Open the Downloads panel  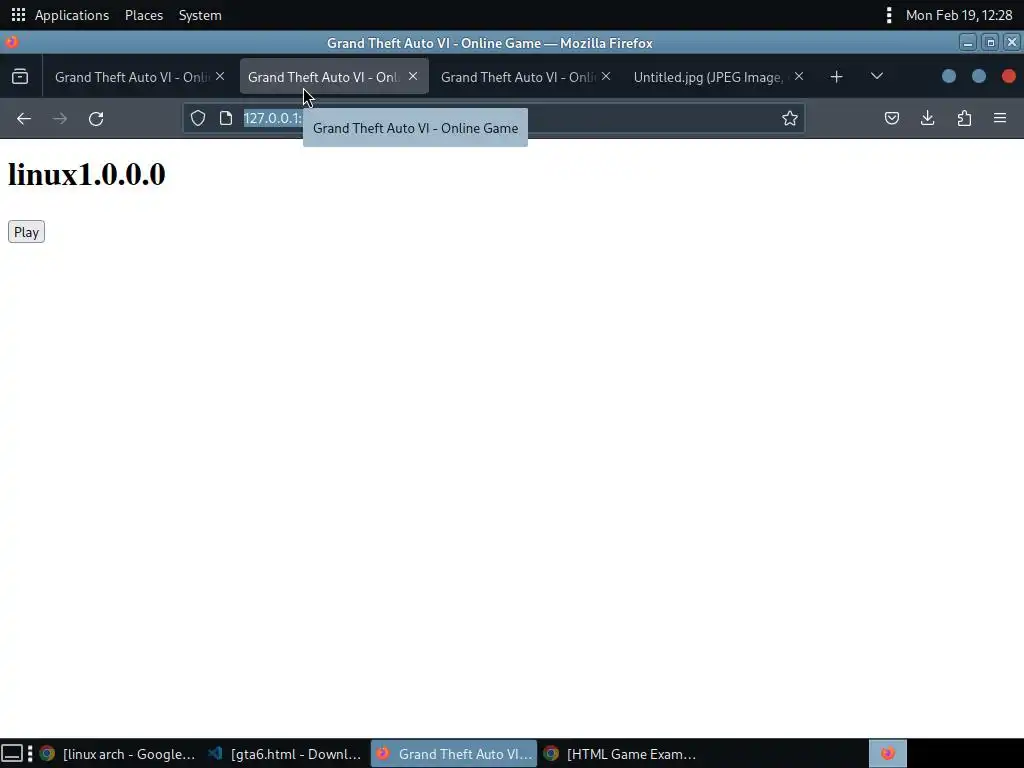[927, 118]
